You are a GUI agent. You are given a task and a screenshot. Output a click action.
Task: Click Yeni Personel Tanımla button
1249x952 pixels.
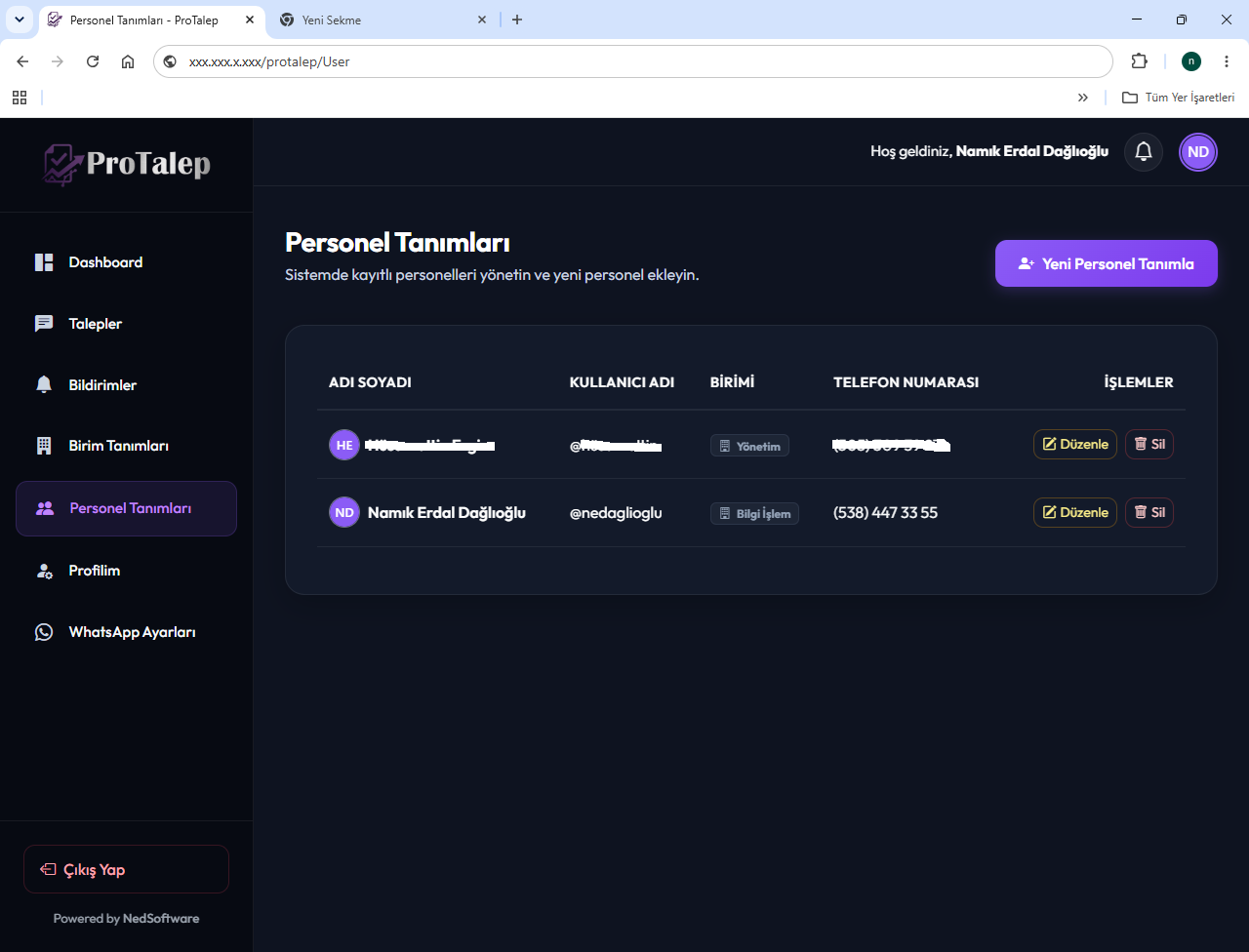click(1107, 263)
